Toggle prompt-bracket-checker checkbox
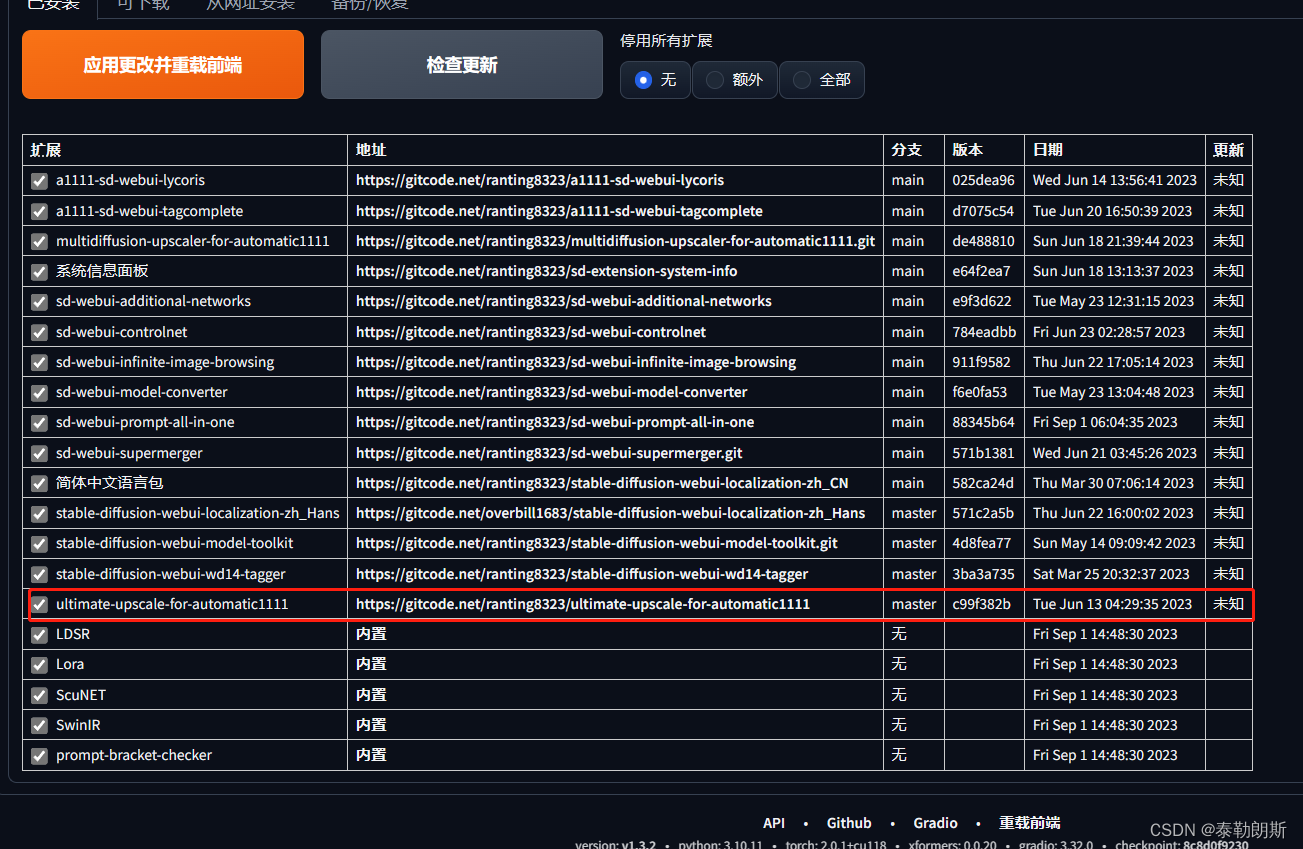The image size is (1303, 849). point(39,755)
